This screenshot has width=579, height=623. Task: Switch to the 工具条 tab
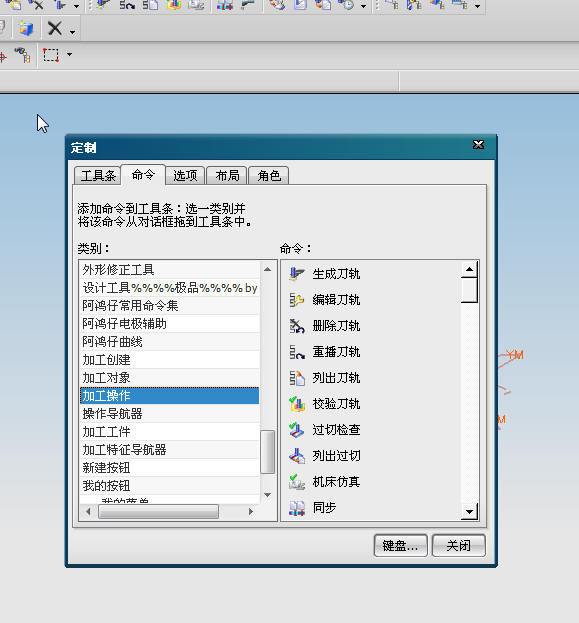click(x=98, y=176)
